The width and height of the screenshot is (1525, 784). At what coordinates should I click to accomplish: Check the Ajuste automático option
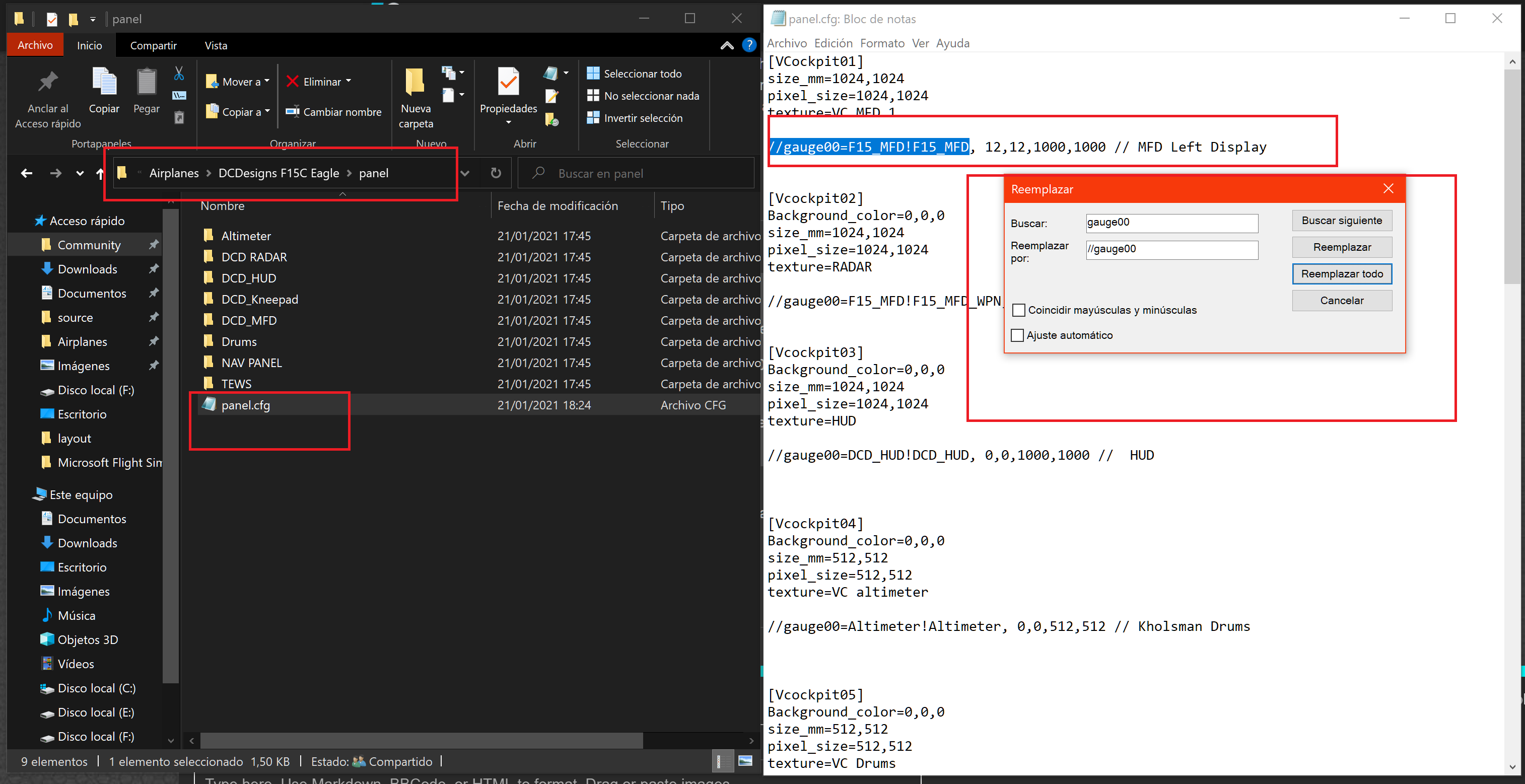pyautogui.click(x=1017, y=335)
